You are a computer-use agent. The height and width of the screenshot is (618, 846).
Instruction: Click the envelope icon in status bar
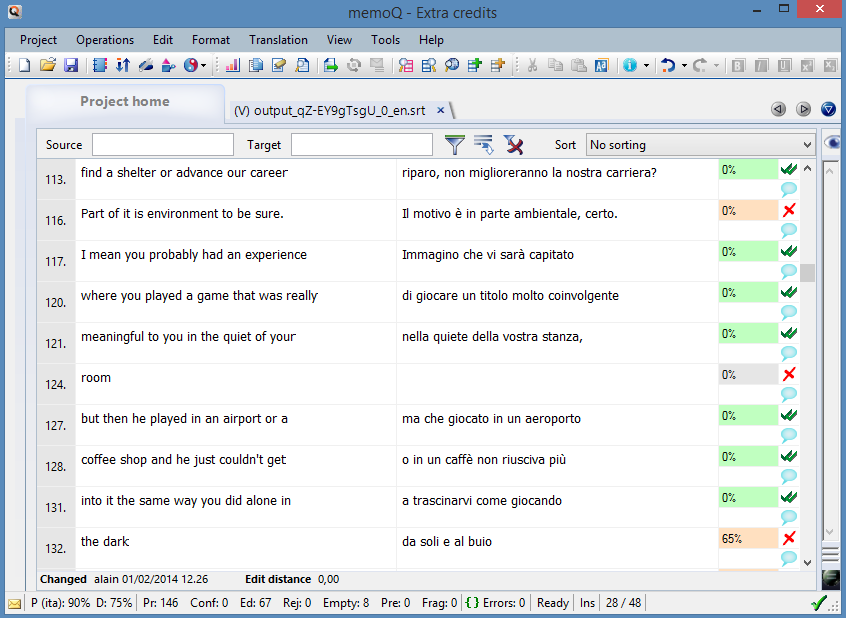coord(15,603)
